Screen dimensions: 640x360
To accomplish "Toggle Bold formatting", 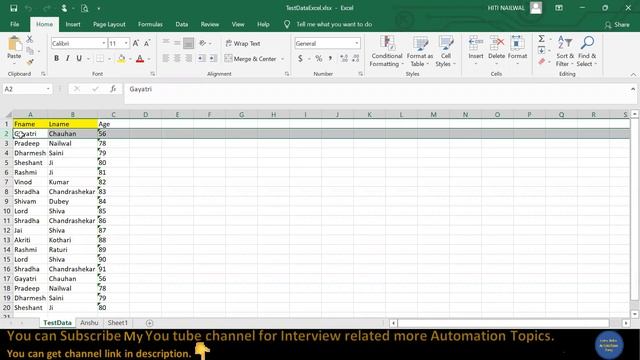I will pyautogui.click(x=56, y=58).
